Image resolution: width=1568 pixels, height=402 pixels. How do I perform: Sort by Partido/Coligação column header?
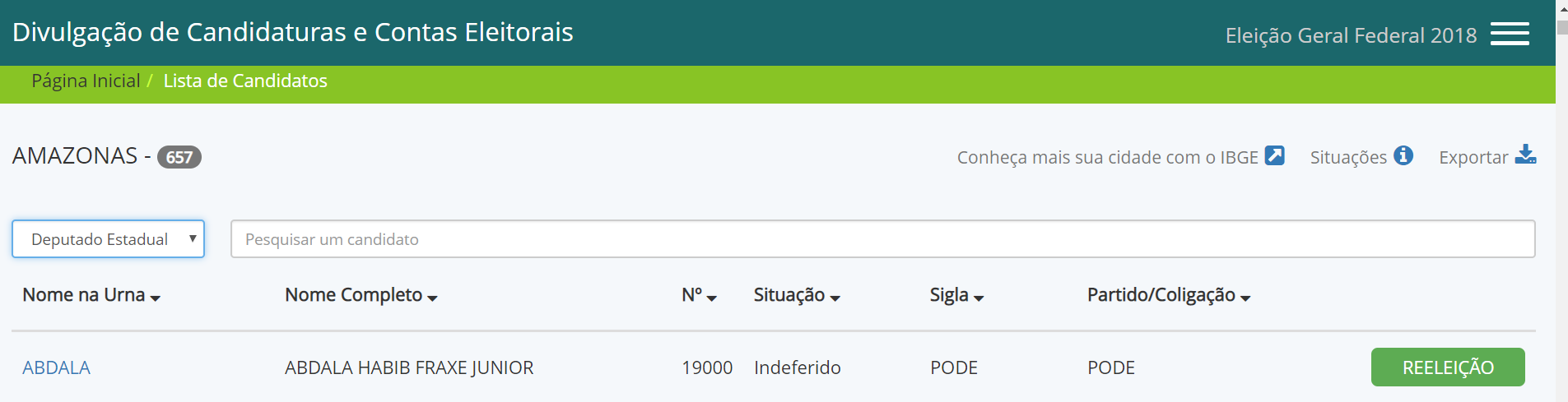pyautogui.click(x=1169, y=295)
